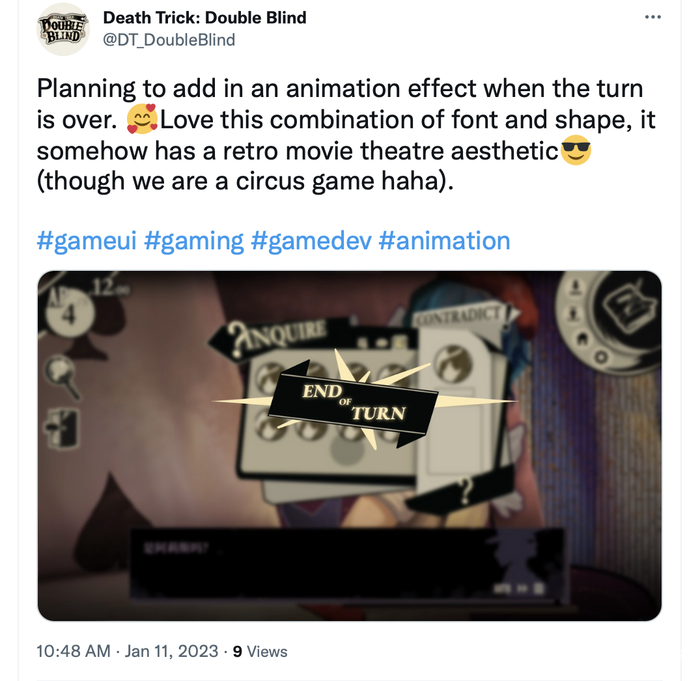Click the exit door icon in game image
Viewport: 700px width, 681px height.
pyautogui.click(x=63, y=428)
